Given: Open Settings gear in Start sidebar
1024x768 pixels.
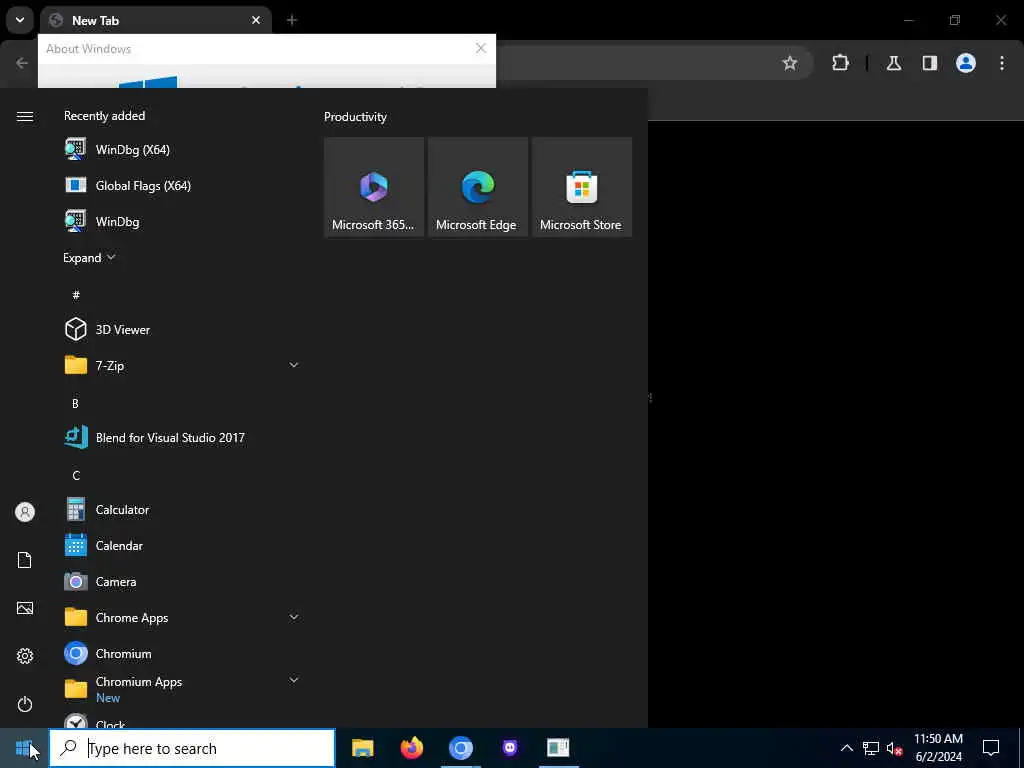Looking at the screenshot, I should click(x=25, y=656).
